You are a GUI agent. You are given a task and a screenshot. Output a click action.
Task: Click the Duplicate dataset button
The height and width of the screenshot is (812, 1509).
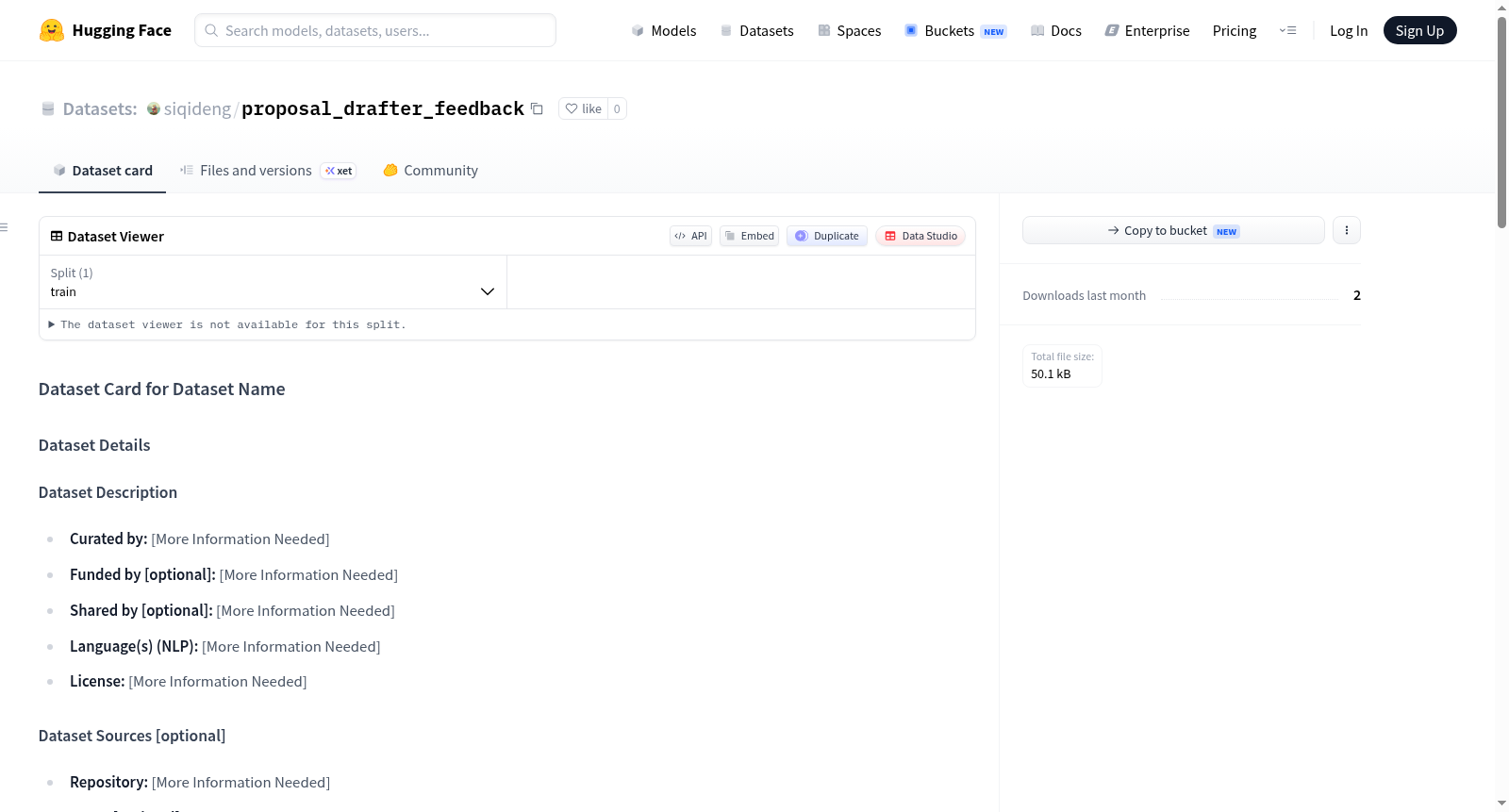tap(827, 236)
